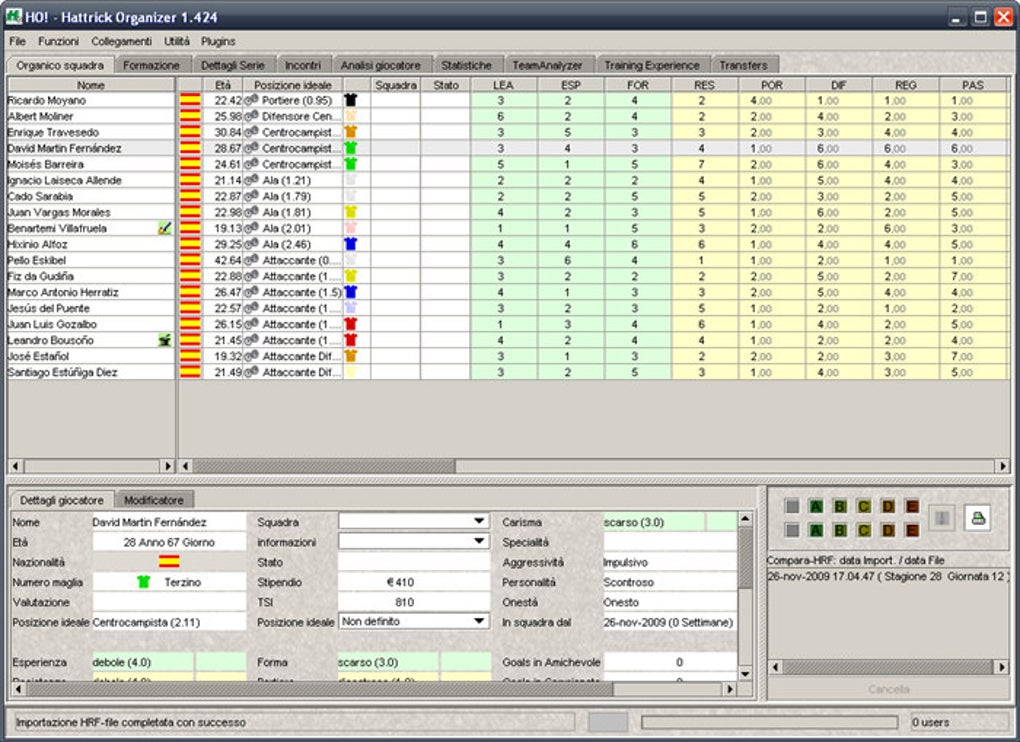
Task: Toggle group C in the lower group row
Action: (864, 530)
